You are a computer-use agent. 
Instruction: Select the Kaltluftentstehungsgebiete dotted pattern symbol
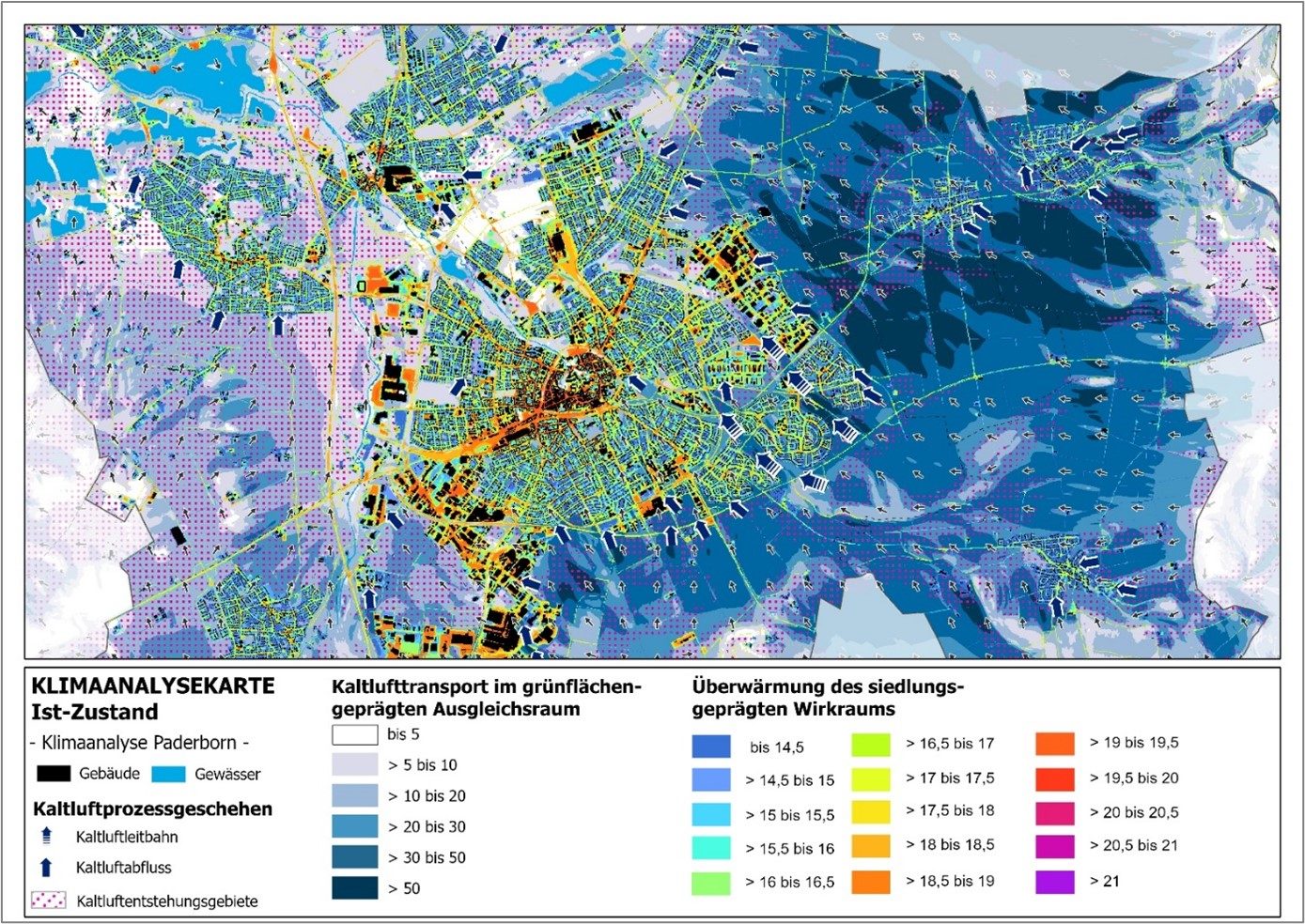point(49,901)
